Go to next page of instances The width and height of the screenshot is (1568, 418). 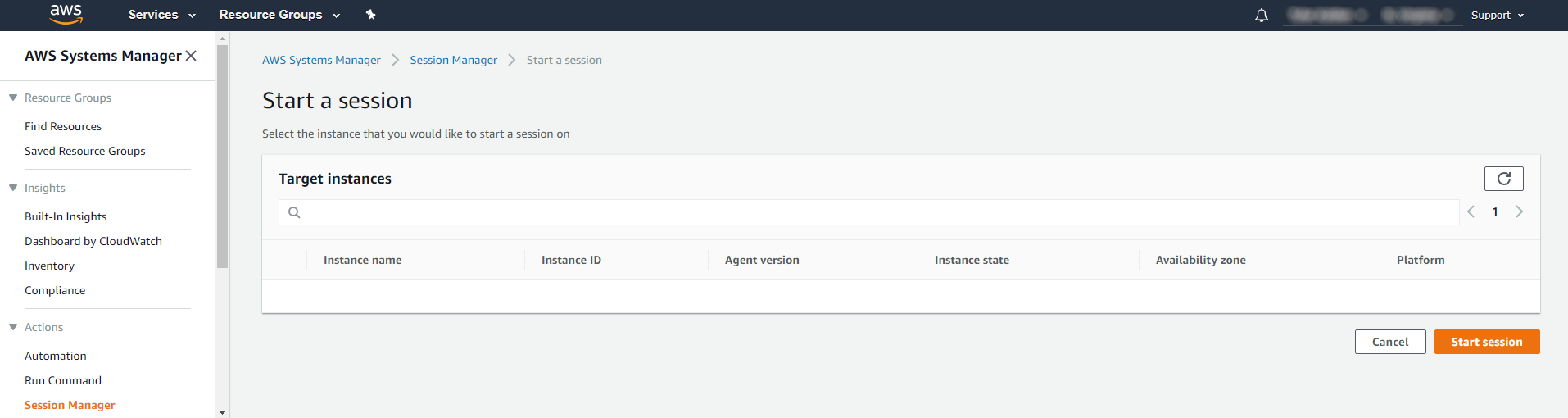click(x=1519, y=211)
